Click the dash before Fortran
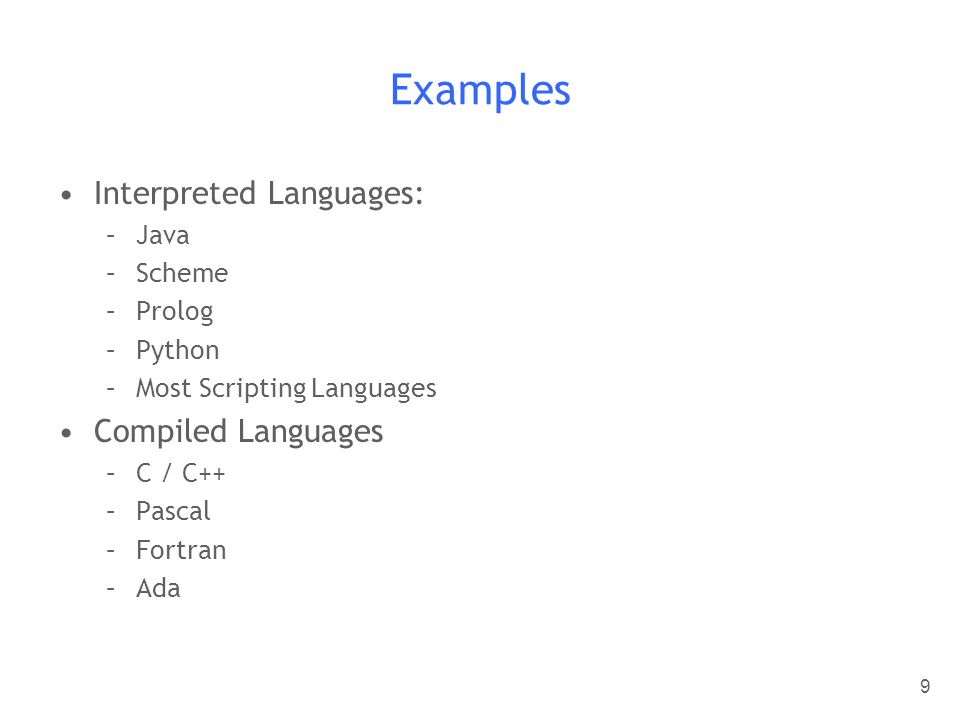Screen dimensions: 960x720 pyautogui.click(x=110, y=550)
